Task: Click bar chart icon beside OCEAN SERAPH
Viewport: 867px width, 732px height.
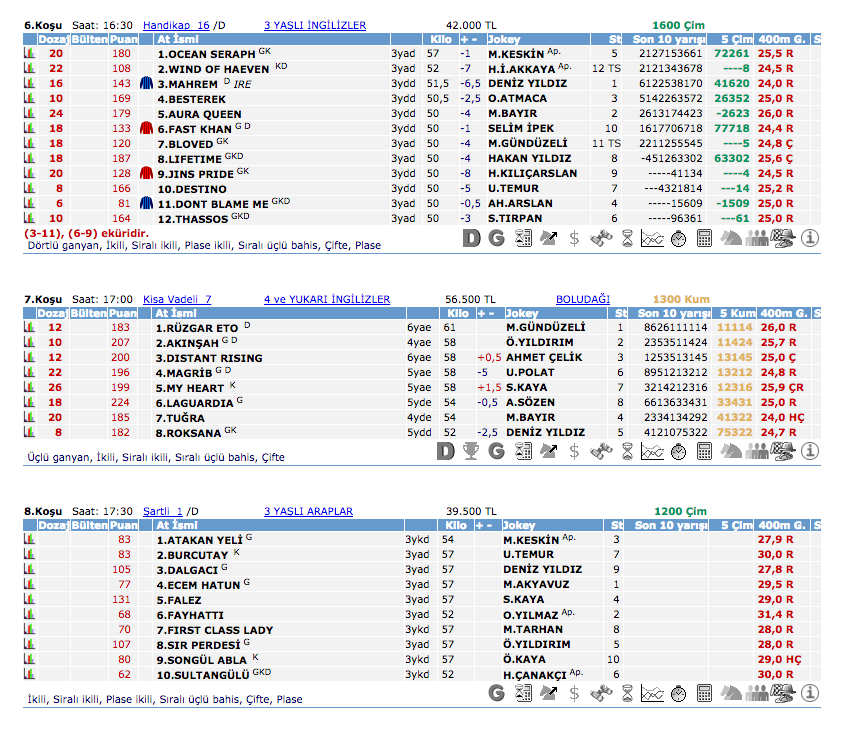Action: point(30,53)
